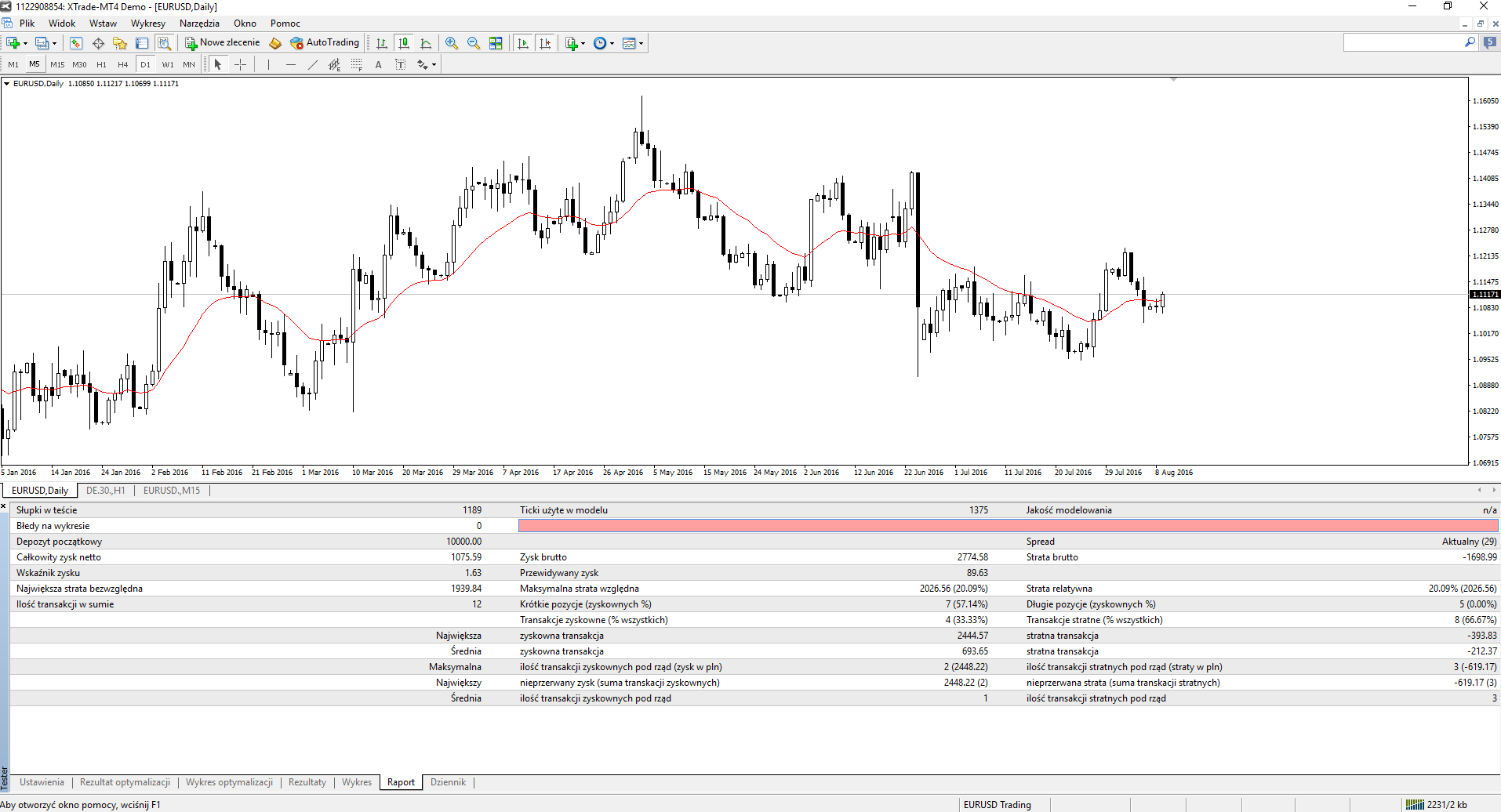Screen dimensions: 1501x812
Task: Toggle the chart auto scroll button
Action: [523, 43]
